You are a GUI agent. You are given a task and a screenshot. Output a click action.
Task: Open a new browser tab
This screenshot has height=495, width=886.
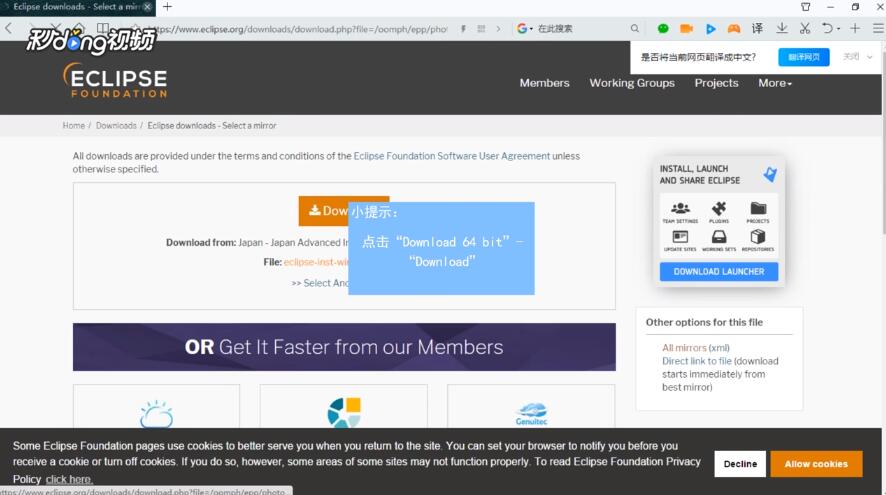[x=167, y=7]
